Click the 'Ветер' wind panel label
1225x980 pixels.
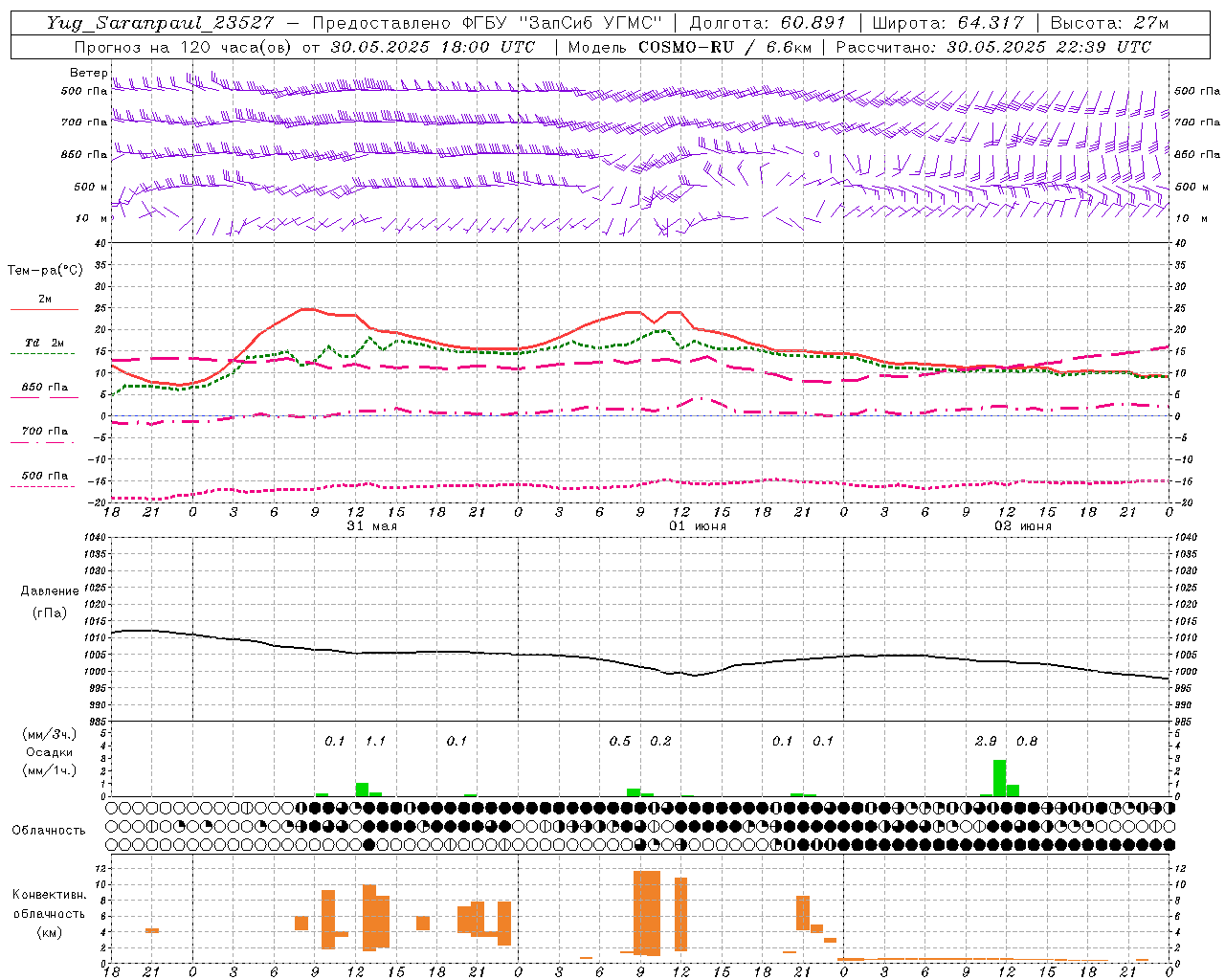88,73
